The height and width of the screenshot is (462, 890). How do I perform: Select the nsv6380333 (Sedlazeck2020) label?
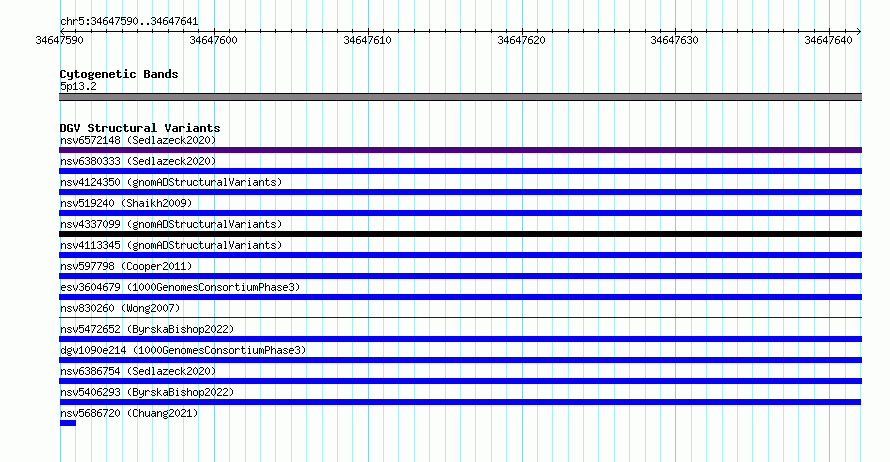138,161
